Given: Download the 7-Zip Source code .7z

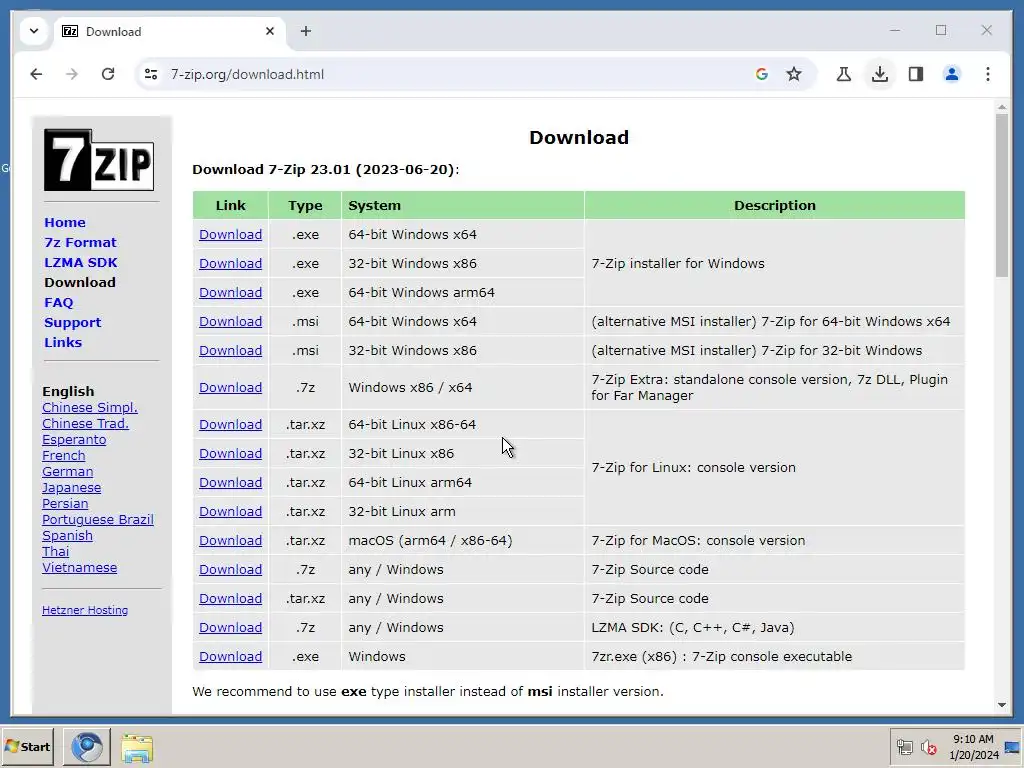Looking at the screenshot, I should click(x=231, y=569).
